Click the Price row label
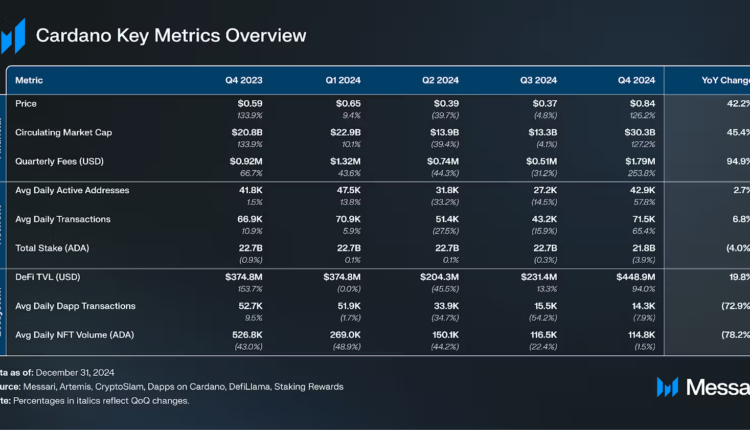Image resolution: width=750 pixels, height=430 pixels. click(27, 103)
